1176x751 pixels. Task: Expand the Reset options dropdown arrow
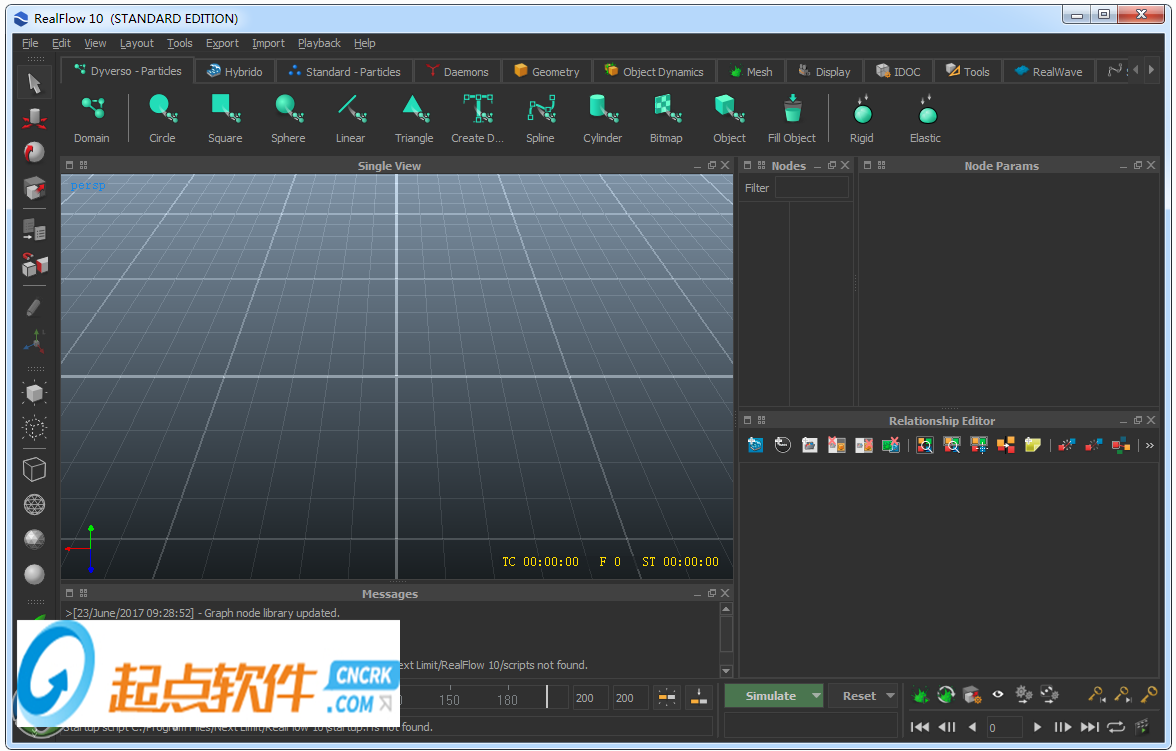pyautogui.click(x=890, y=696)
